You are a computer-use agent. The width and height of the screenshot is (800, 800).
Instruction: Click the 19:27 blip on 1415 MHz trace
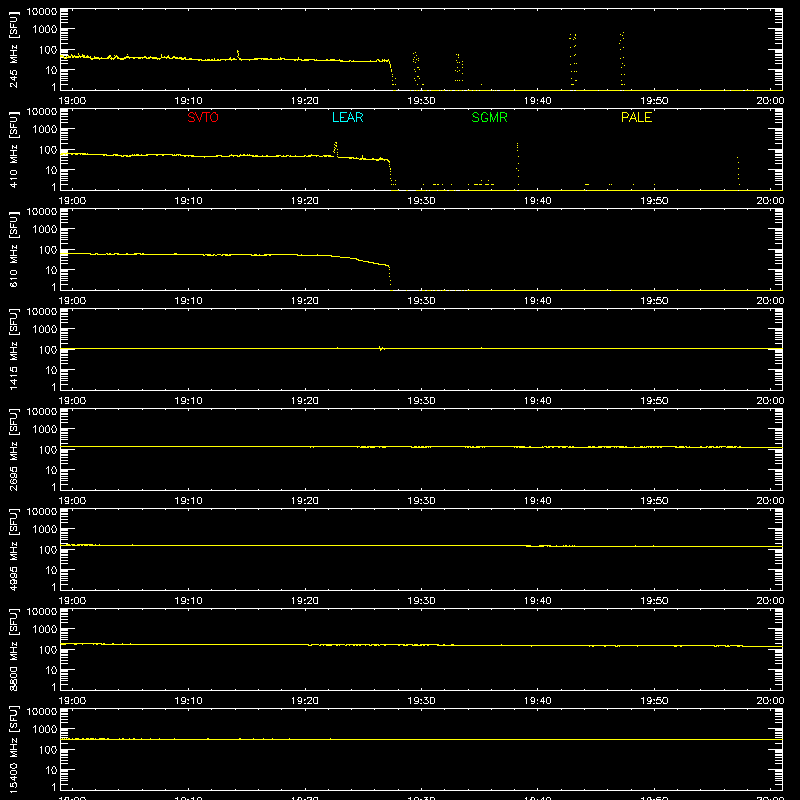click(x=381, y=348)
